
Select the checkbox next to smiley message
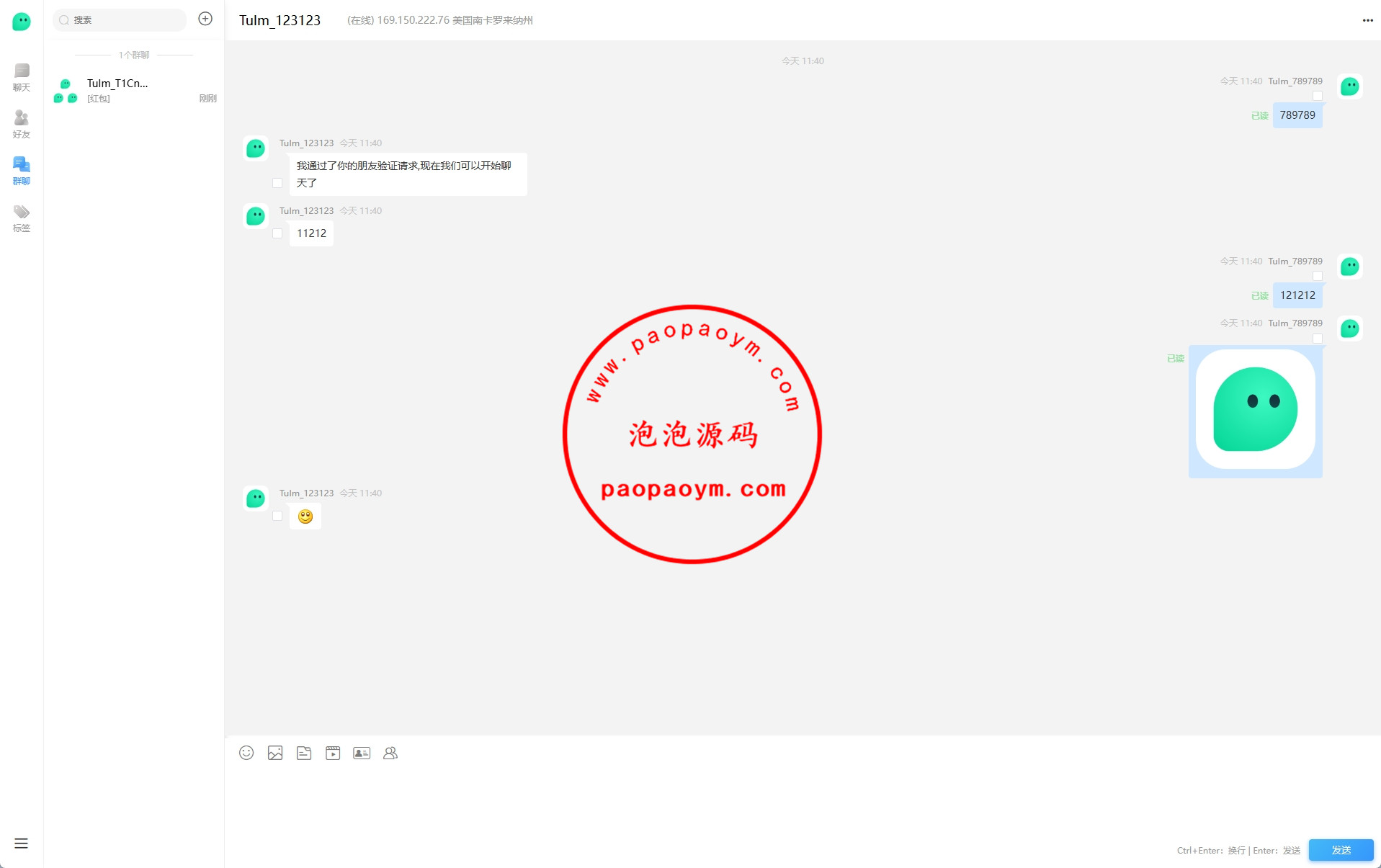[277, 516]
